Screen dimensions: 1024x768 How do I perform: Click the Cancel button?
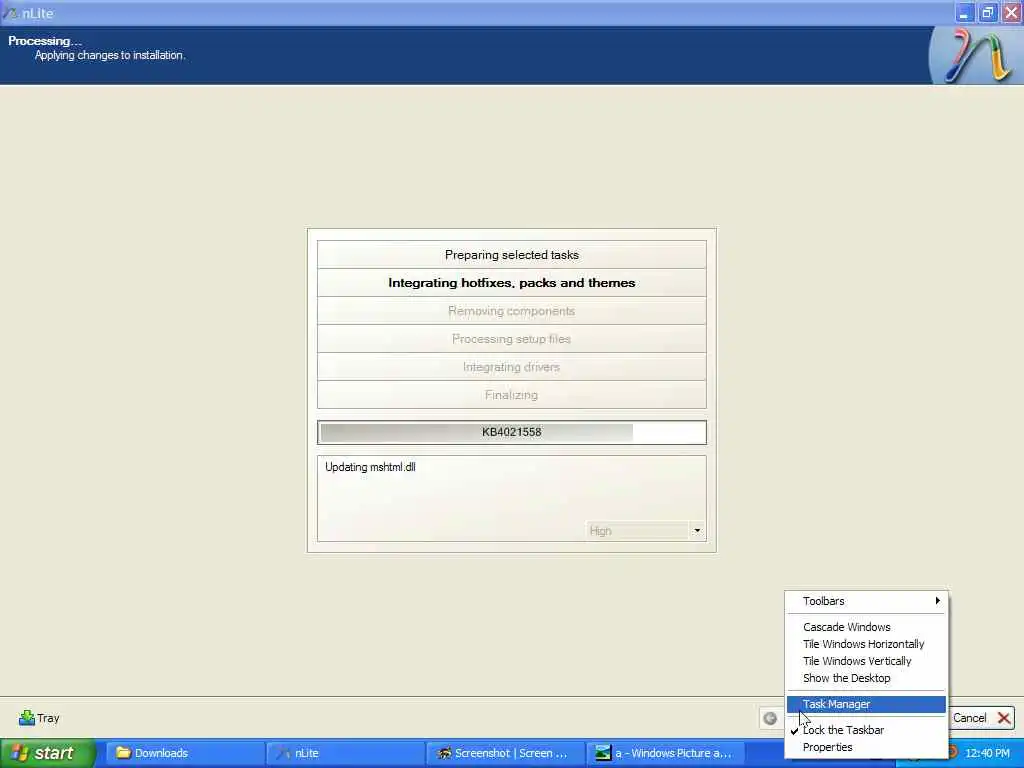(x=980, y=718)
